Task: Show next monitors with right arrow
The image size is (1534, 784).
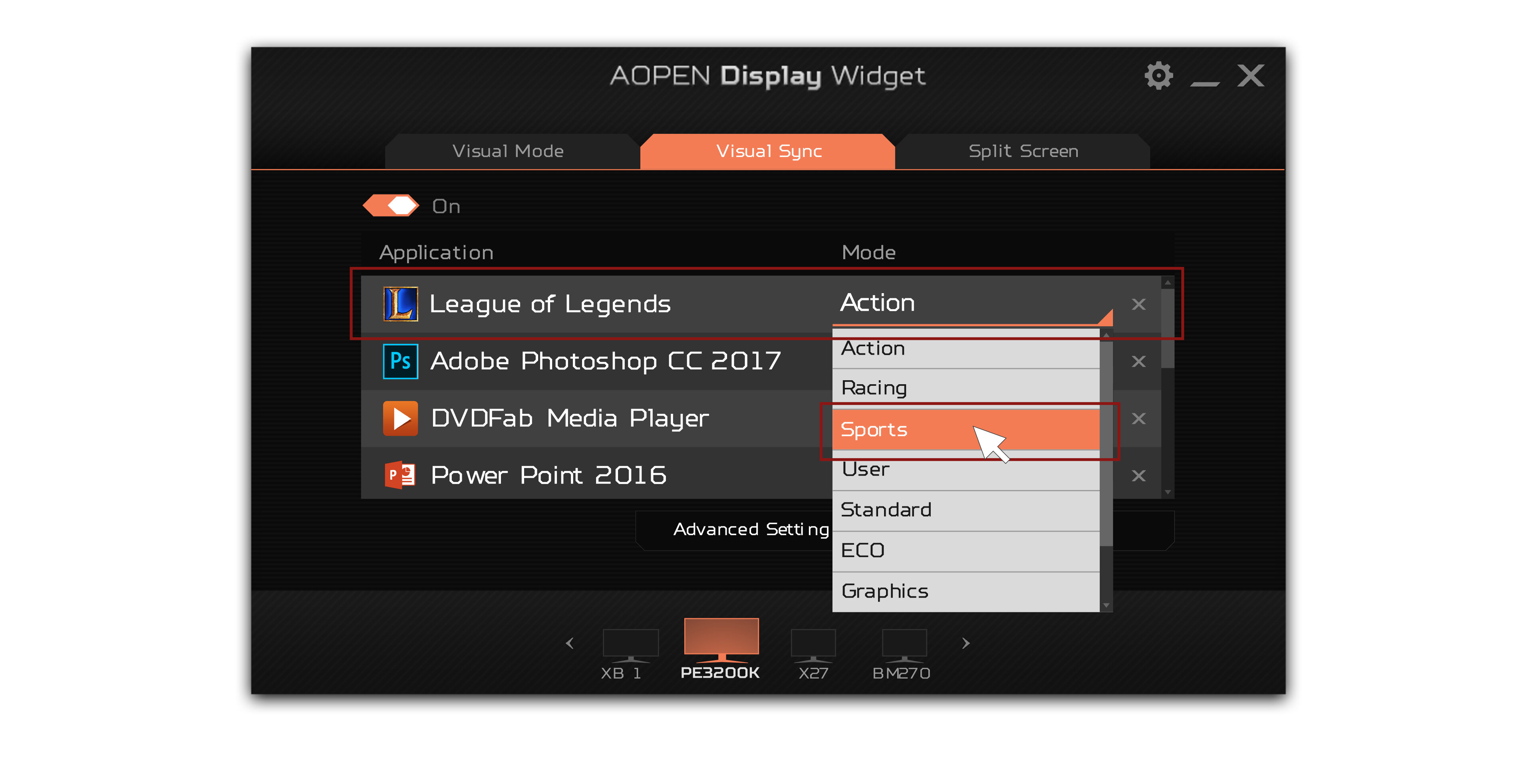Action: click(966, 643)
